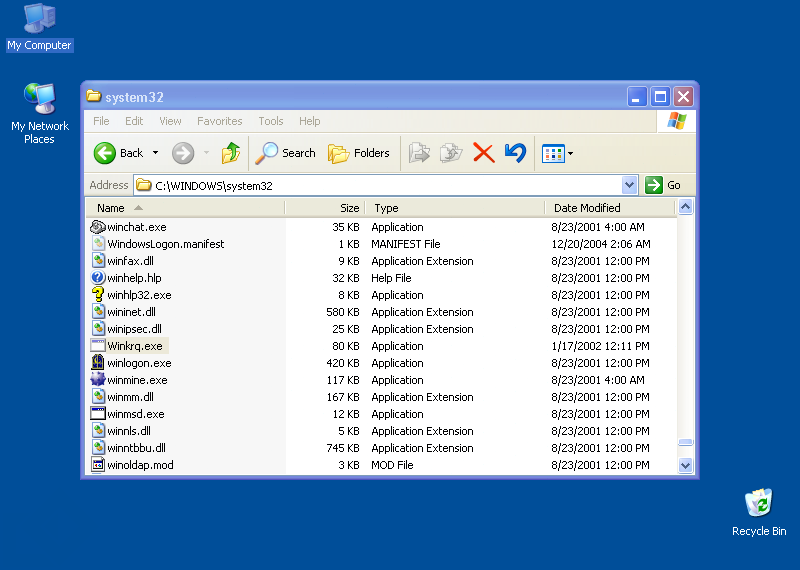This screenshot has width=800, height=570.
Task: Click the red Delete X icon
Action: click(484, 153)
